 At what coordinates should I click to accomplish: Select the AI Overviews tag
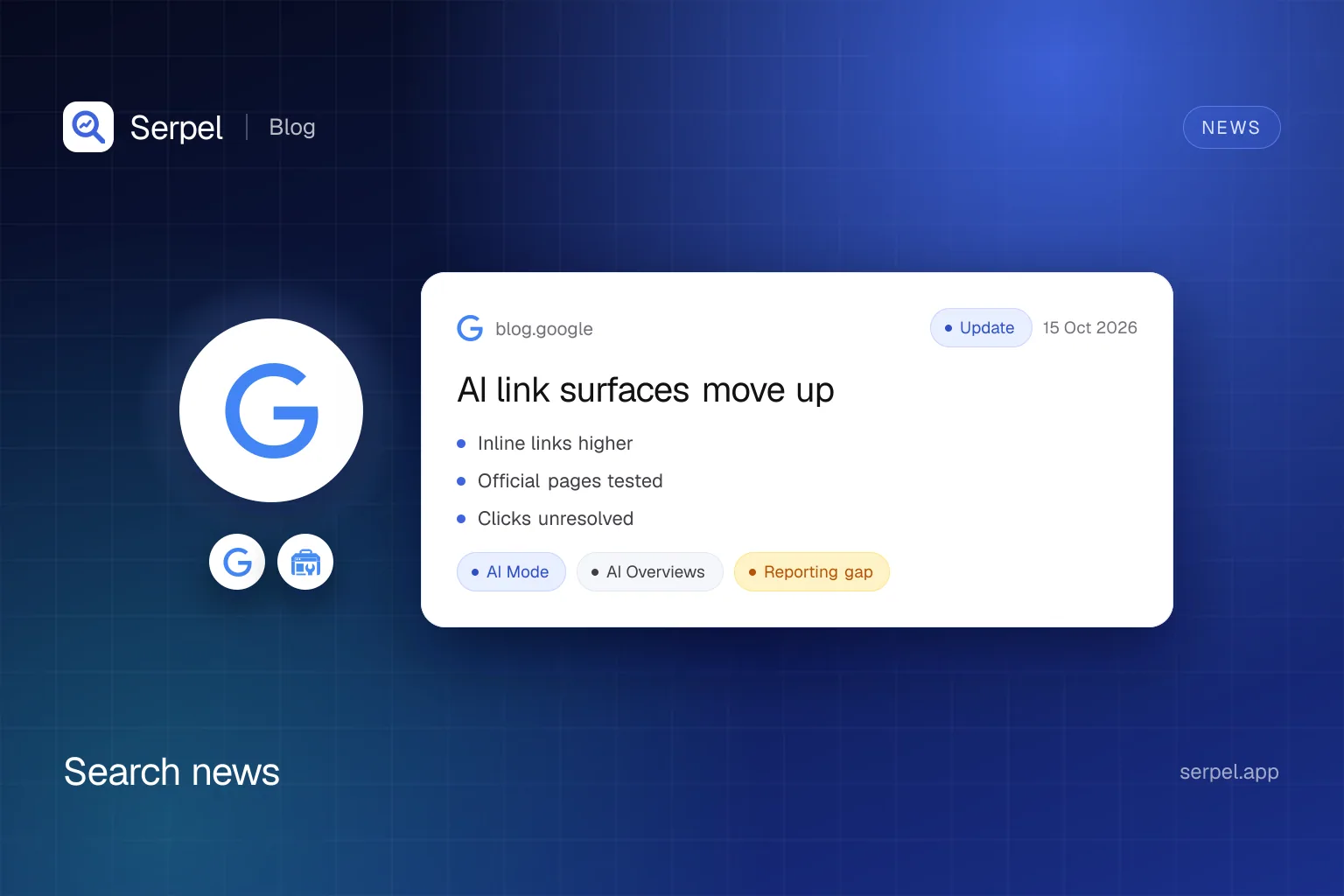649,571
